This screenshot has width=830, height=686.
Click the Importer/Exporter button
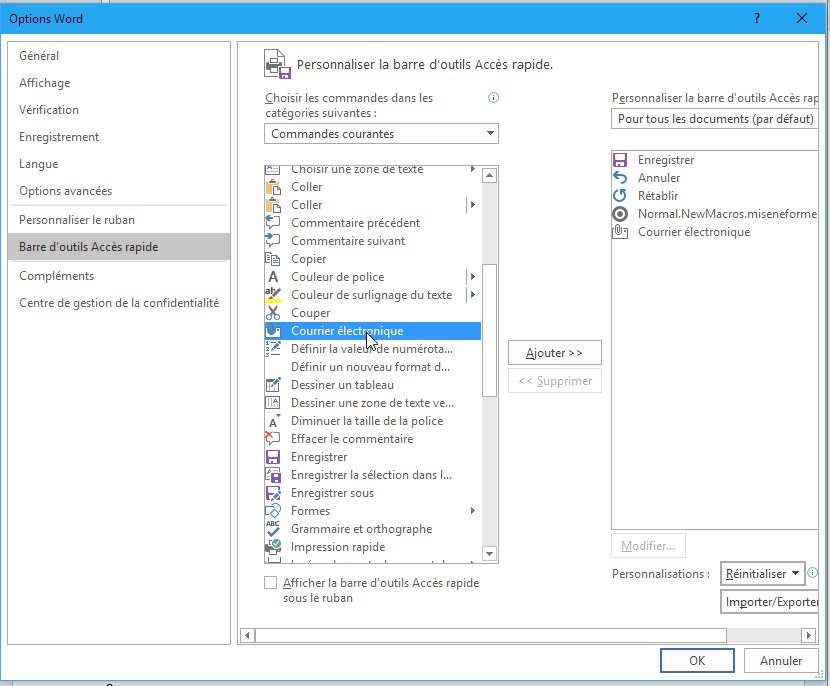(x=770, y=602)
